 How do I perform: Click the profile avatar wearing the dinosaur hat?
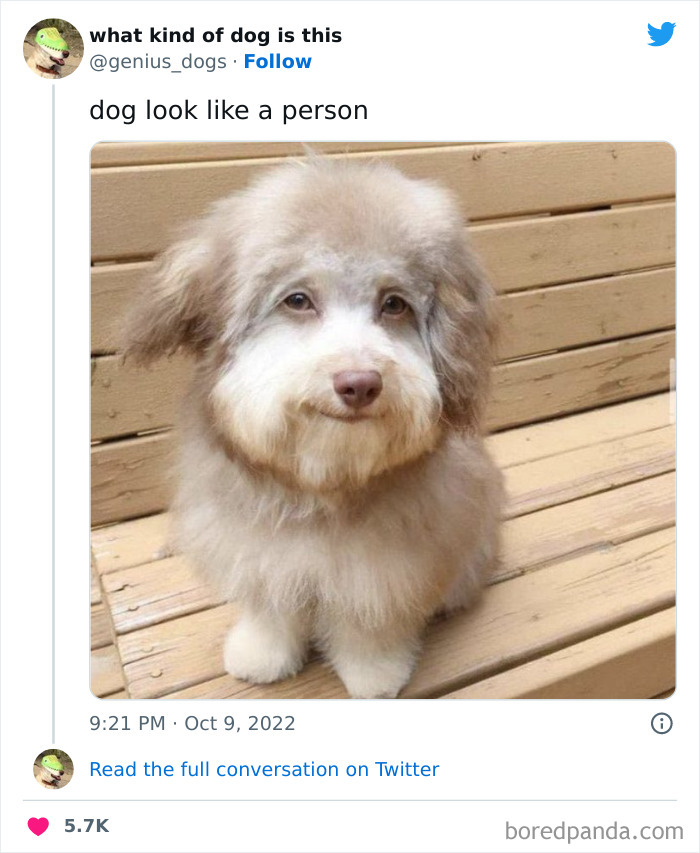pos(52,47)
